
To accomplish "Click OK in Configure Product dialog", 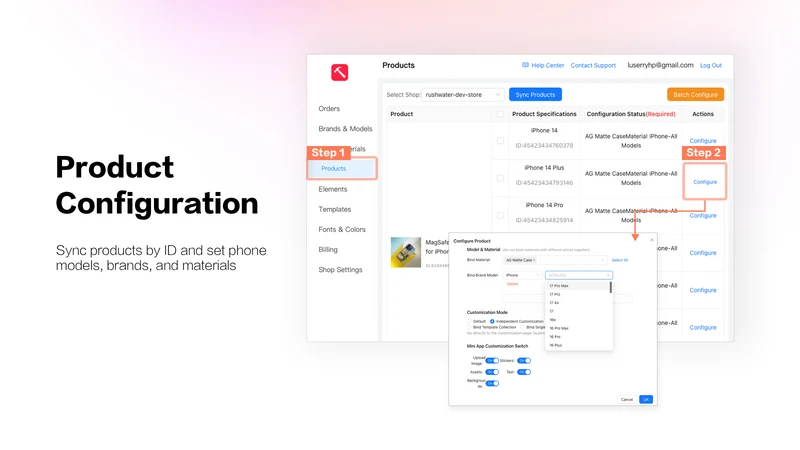I will (x=646, y=399).
